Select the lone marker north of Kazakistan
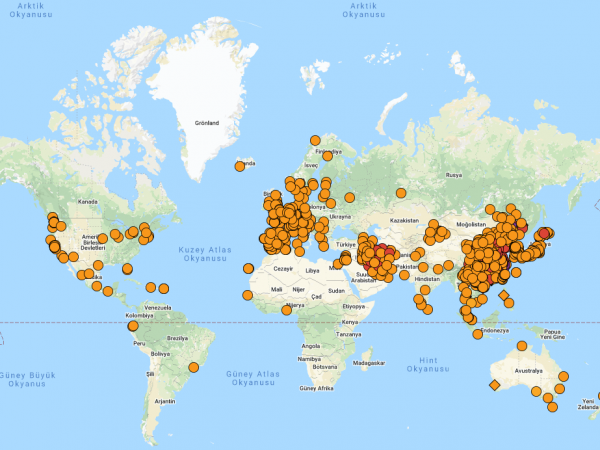 (401, 193)
